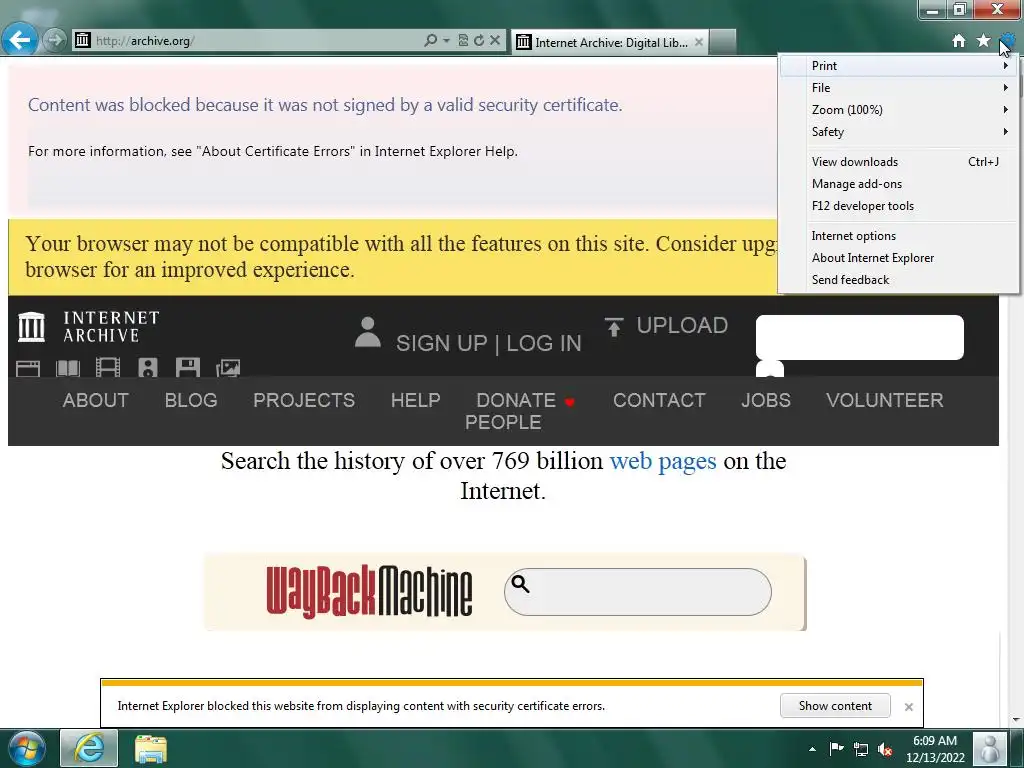The width and height of the screenshot is (1024, 768).
Task: Click the Compatibility View icon
Action: tap(463, 40)
